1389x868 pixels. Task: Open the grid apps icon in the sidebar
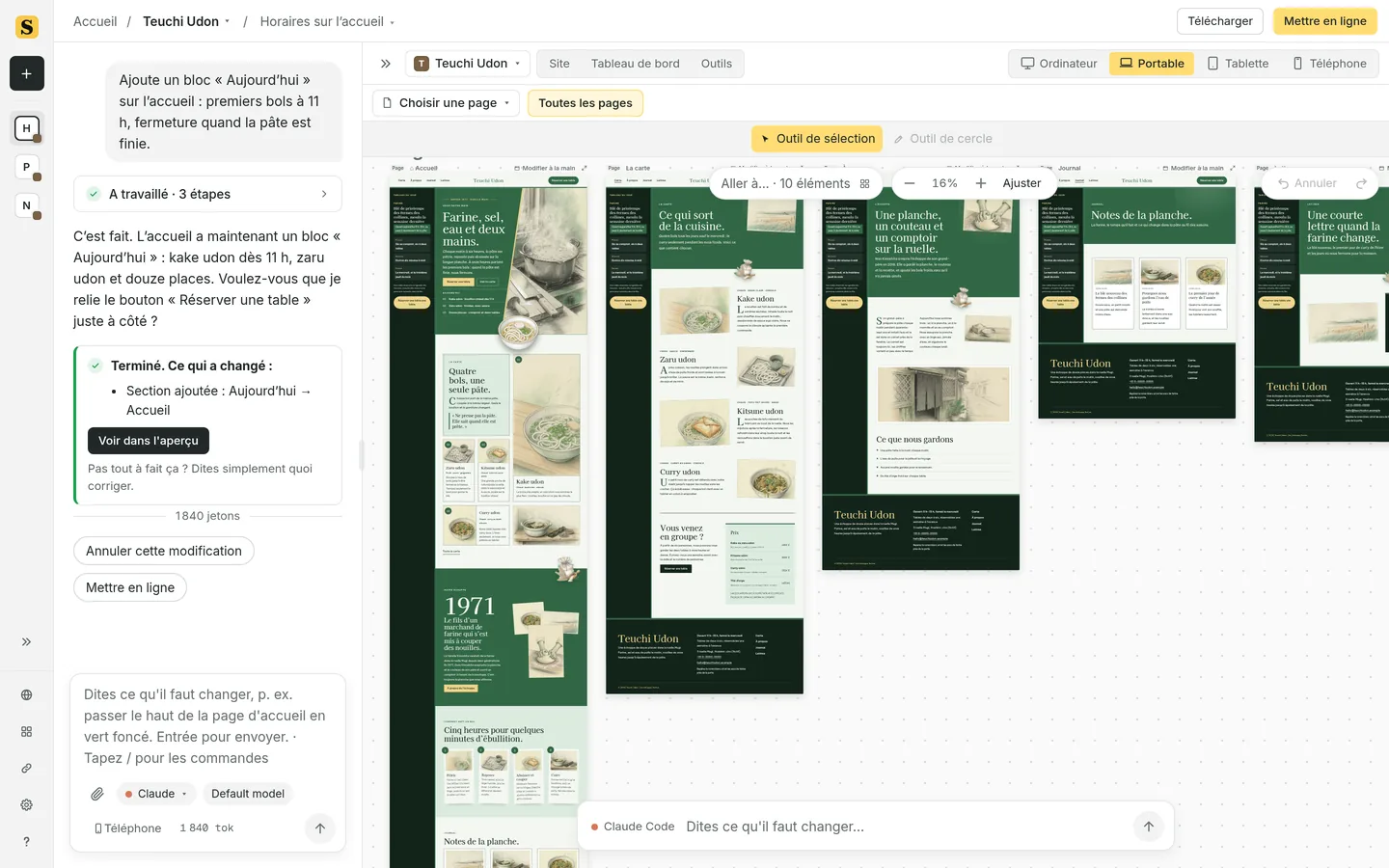coord(27,731)
